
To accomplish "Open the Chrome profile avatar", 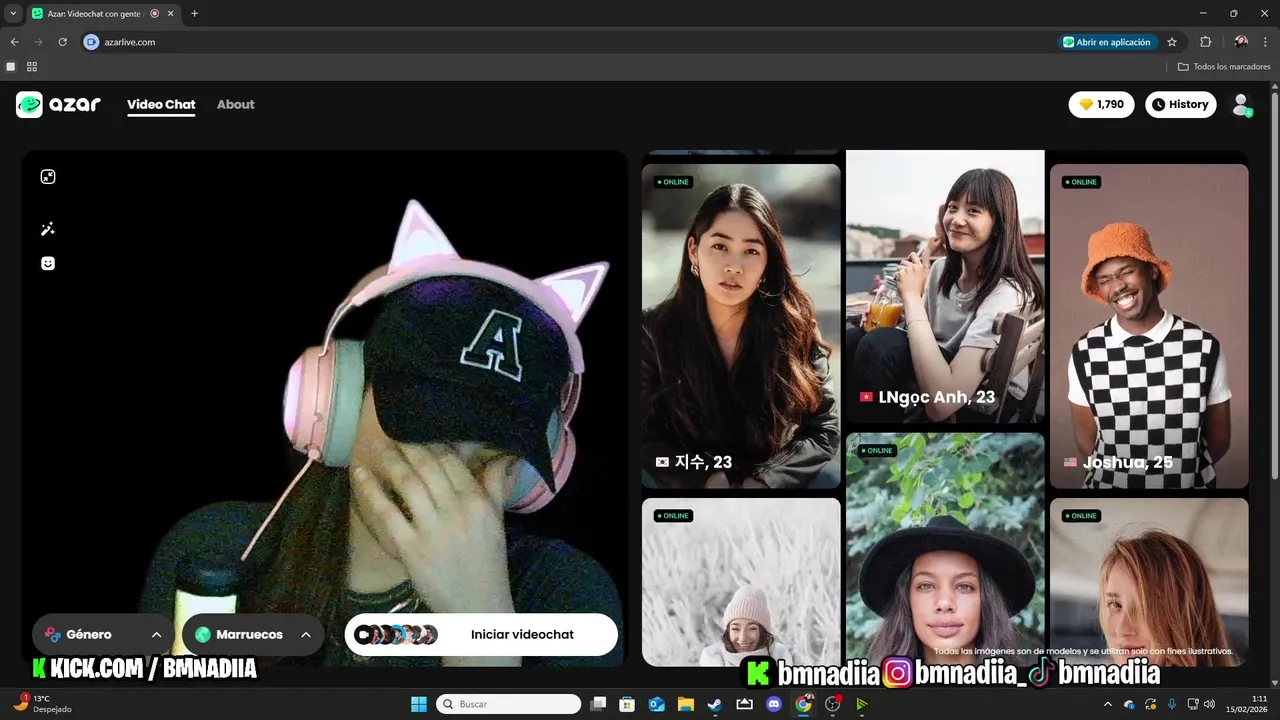I will (1241, 42).
